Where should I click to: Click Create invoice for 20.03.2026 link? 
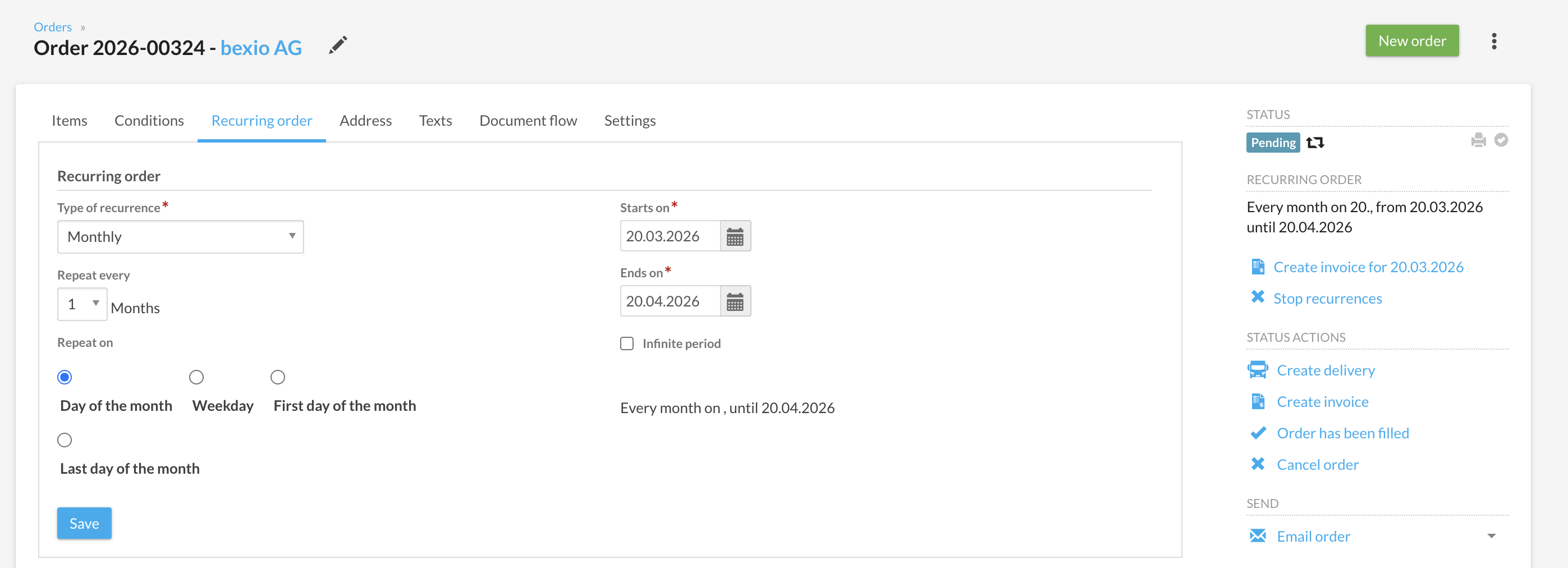click(x=1368, y=267)
